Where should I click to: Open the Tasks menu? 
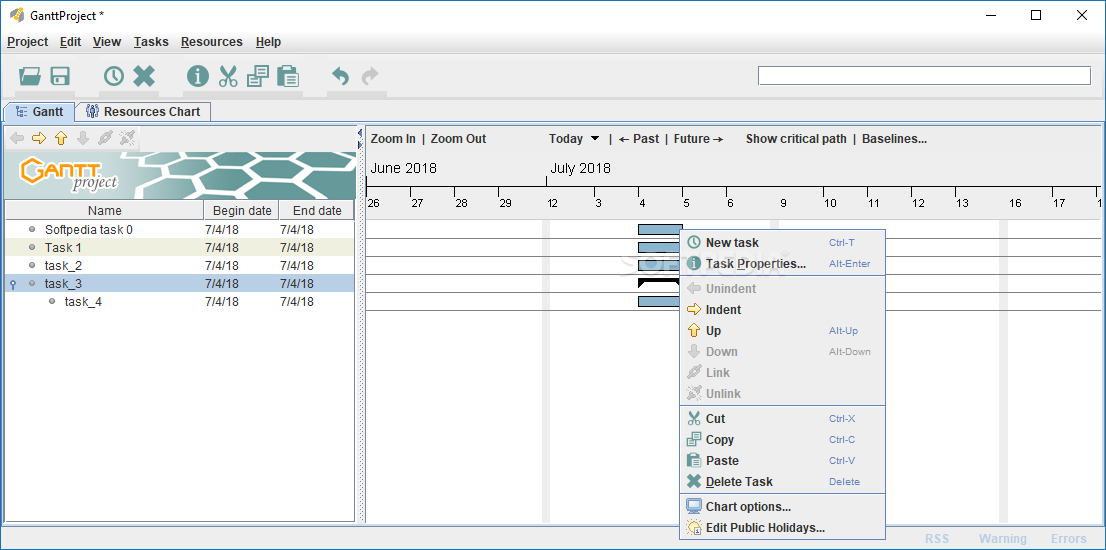(x=151, y=42)
